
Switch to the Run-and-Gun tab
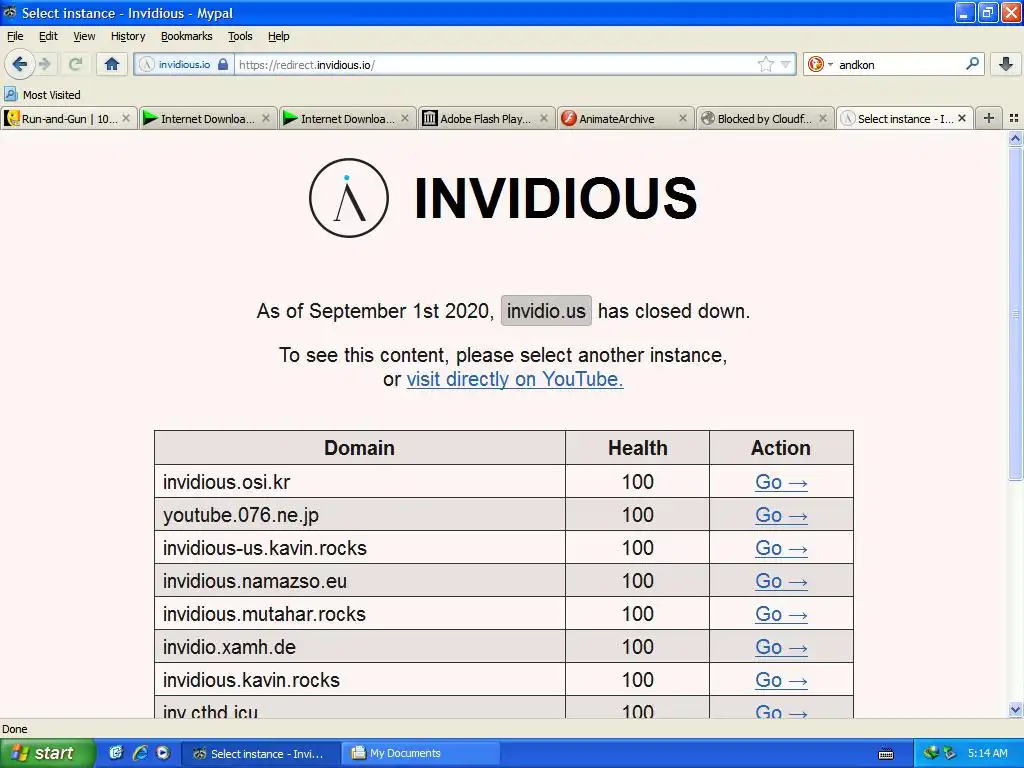coord(69,118)
